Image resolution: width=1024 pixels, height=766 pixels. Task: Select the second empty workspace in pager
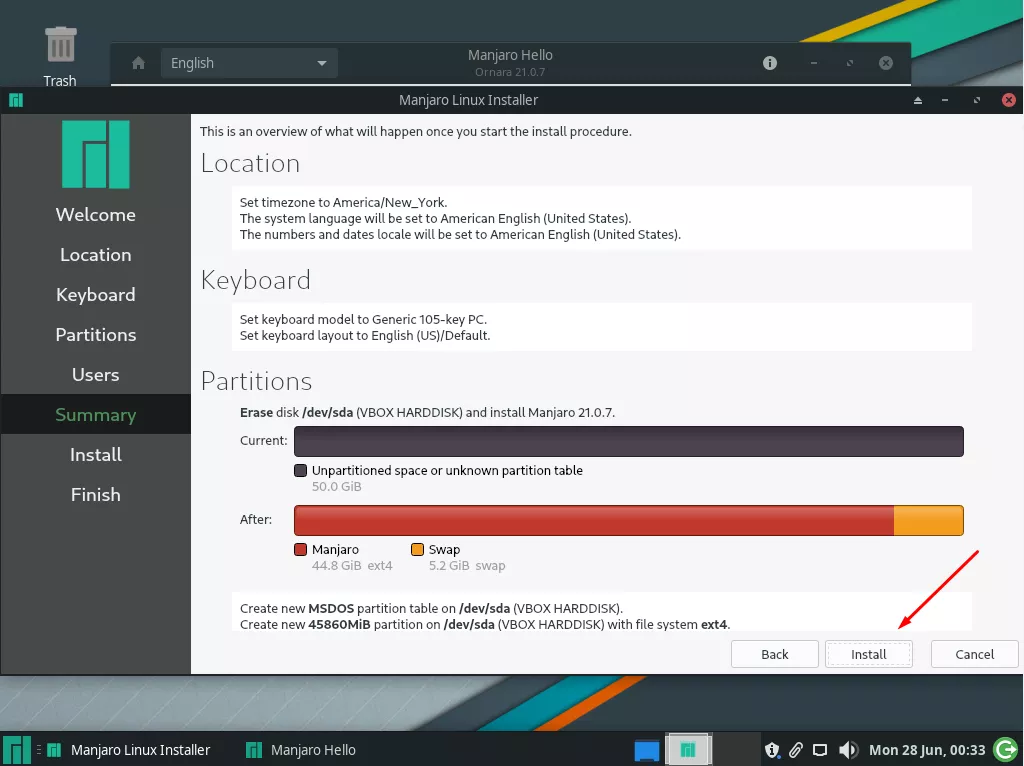[x=735, y=750]
